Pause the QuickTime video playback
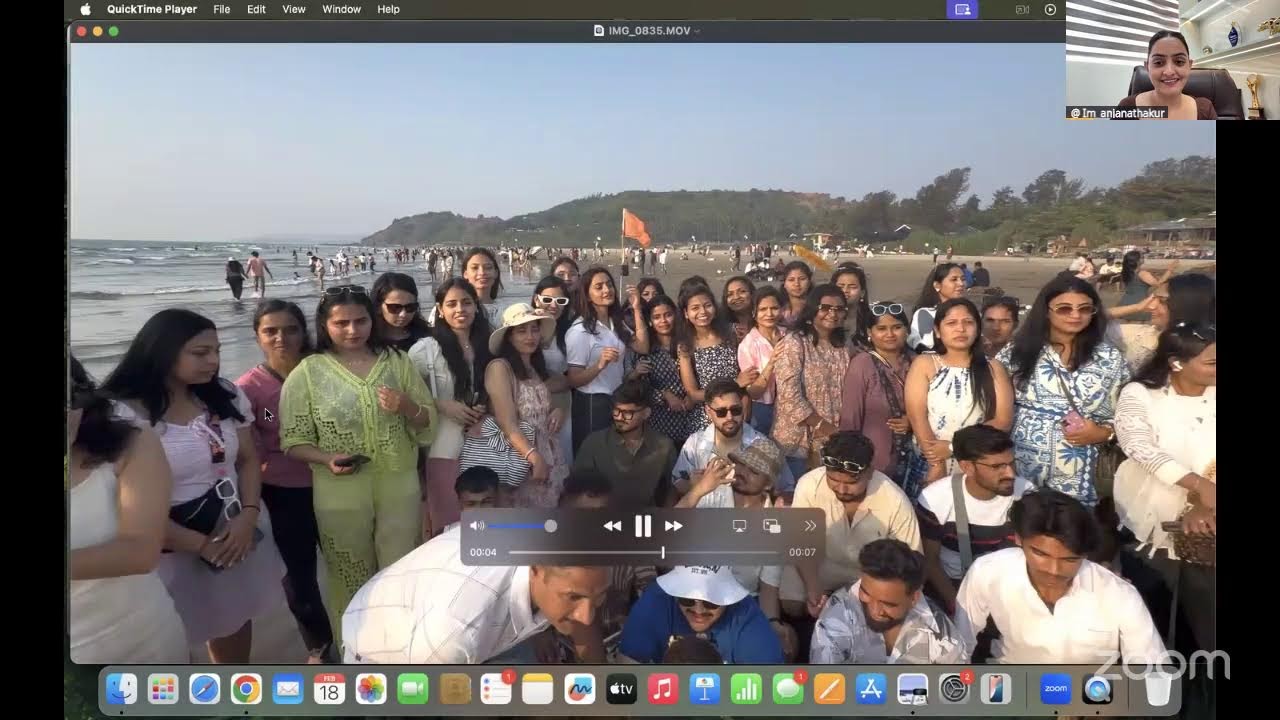 643,526
